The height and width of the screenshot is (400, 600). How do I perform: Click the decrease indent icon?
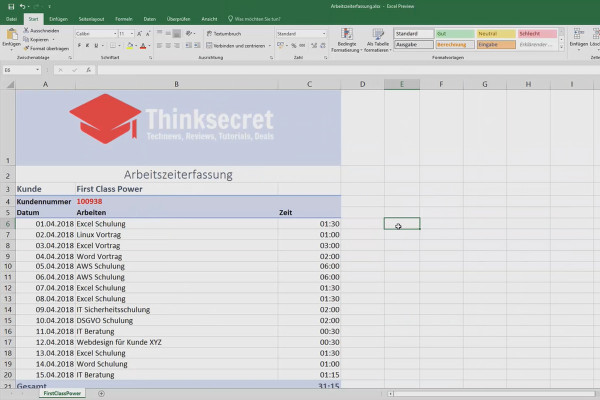188,46
